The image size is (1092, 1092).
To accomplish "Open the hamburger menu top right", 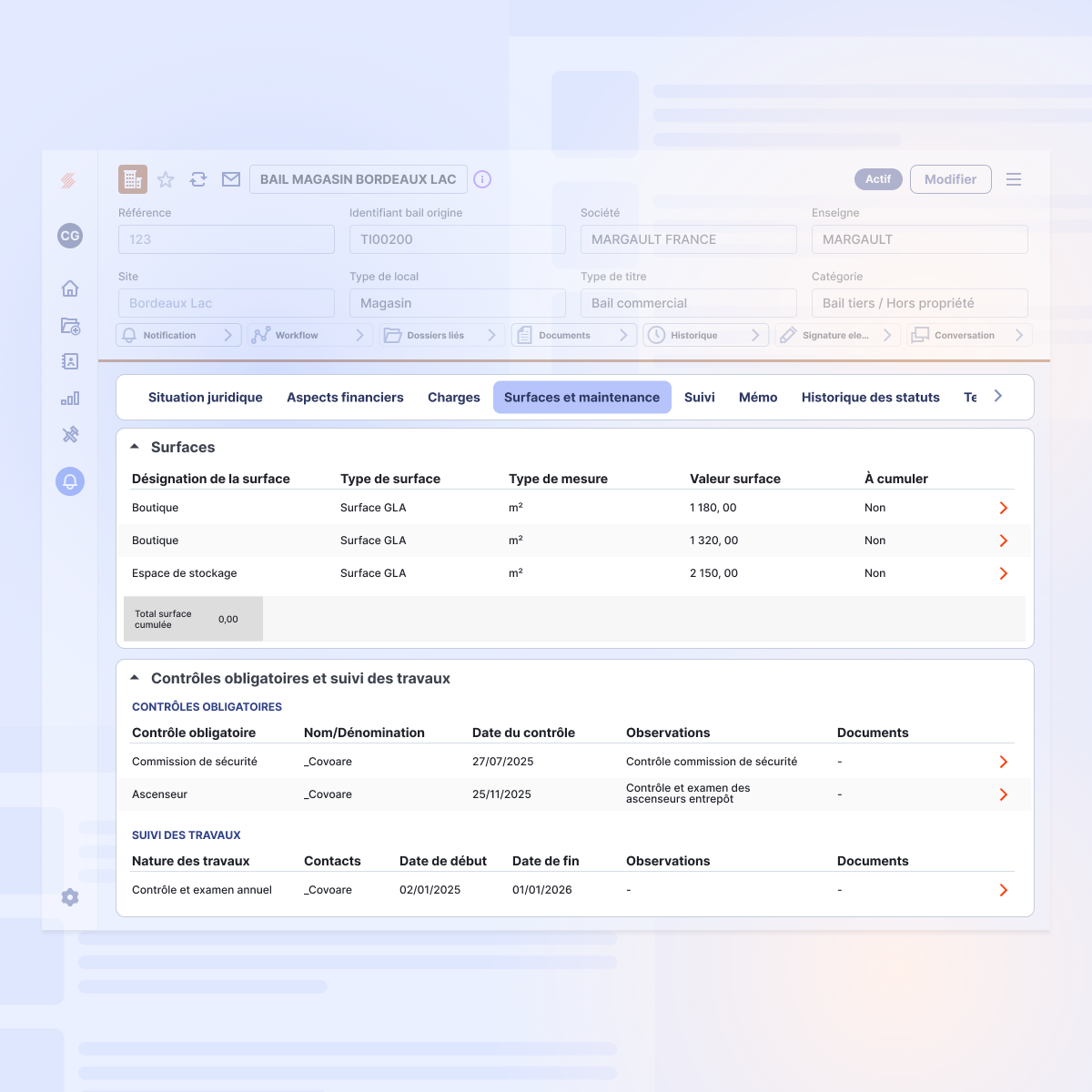I will [1014, 179].
